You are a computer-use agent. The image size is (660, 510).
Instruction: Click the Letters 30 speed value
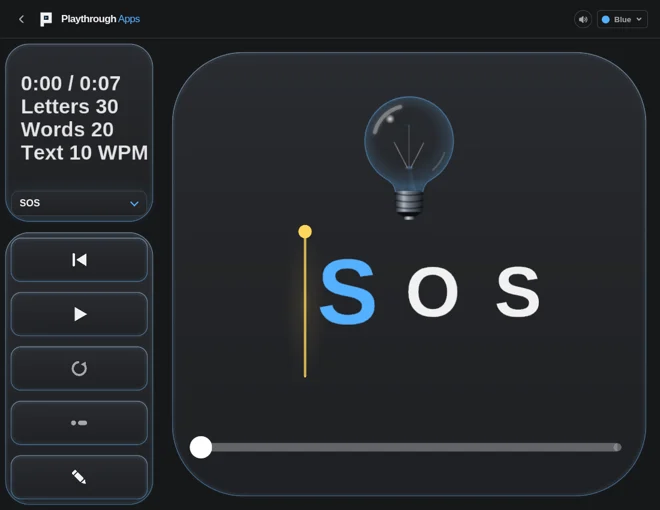[69, 106]
